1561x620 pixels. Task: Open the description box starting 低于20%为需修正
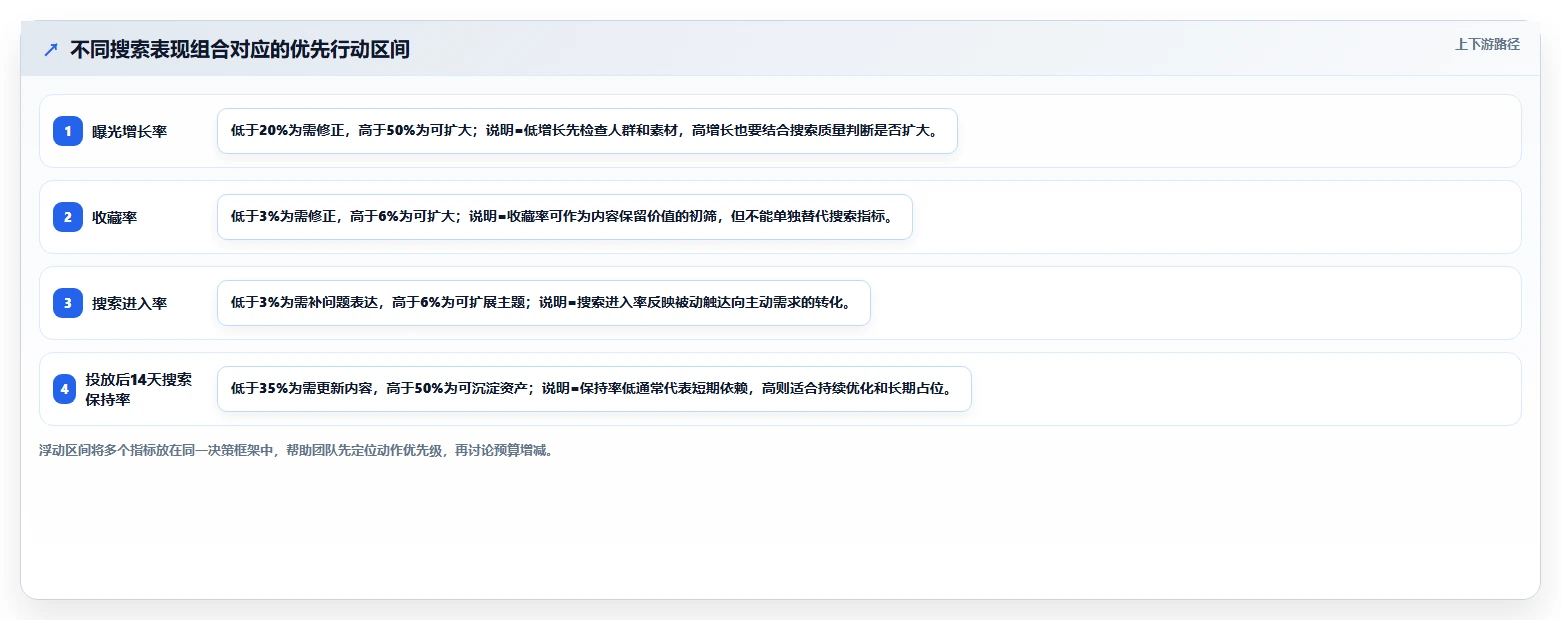[587, 131]
